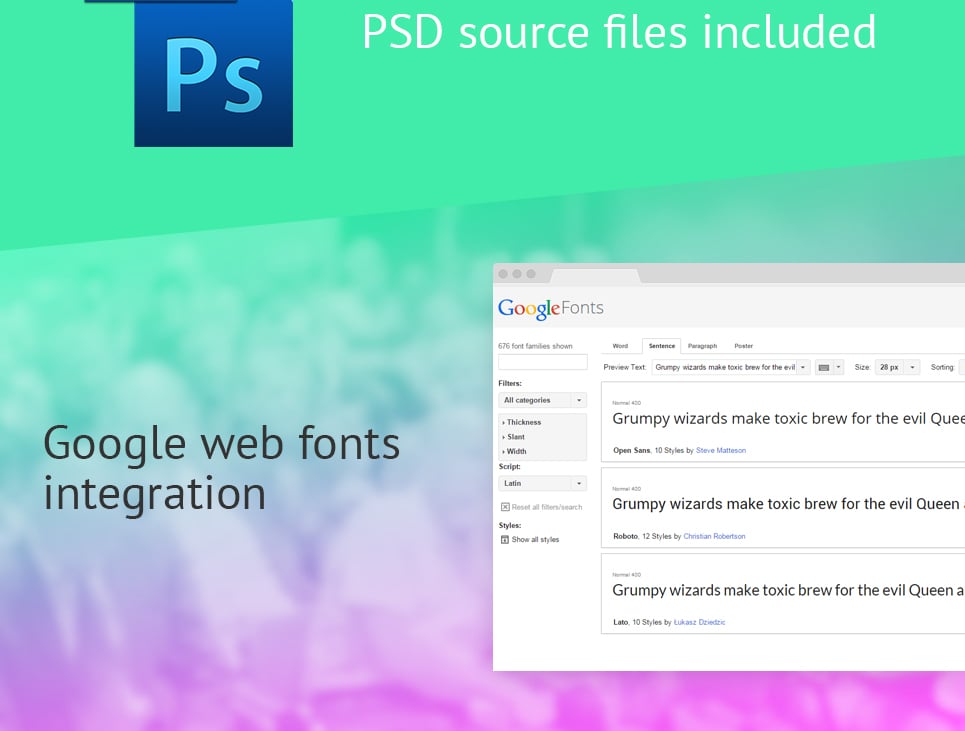Expand the Slant filter
965x731 pixels.
pos(514,437)
